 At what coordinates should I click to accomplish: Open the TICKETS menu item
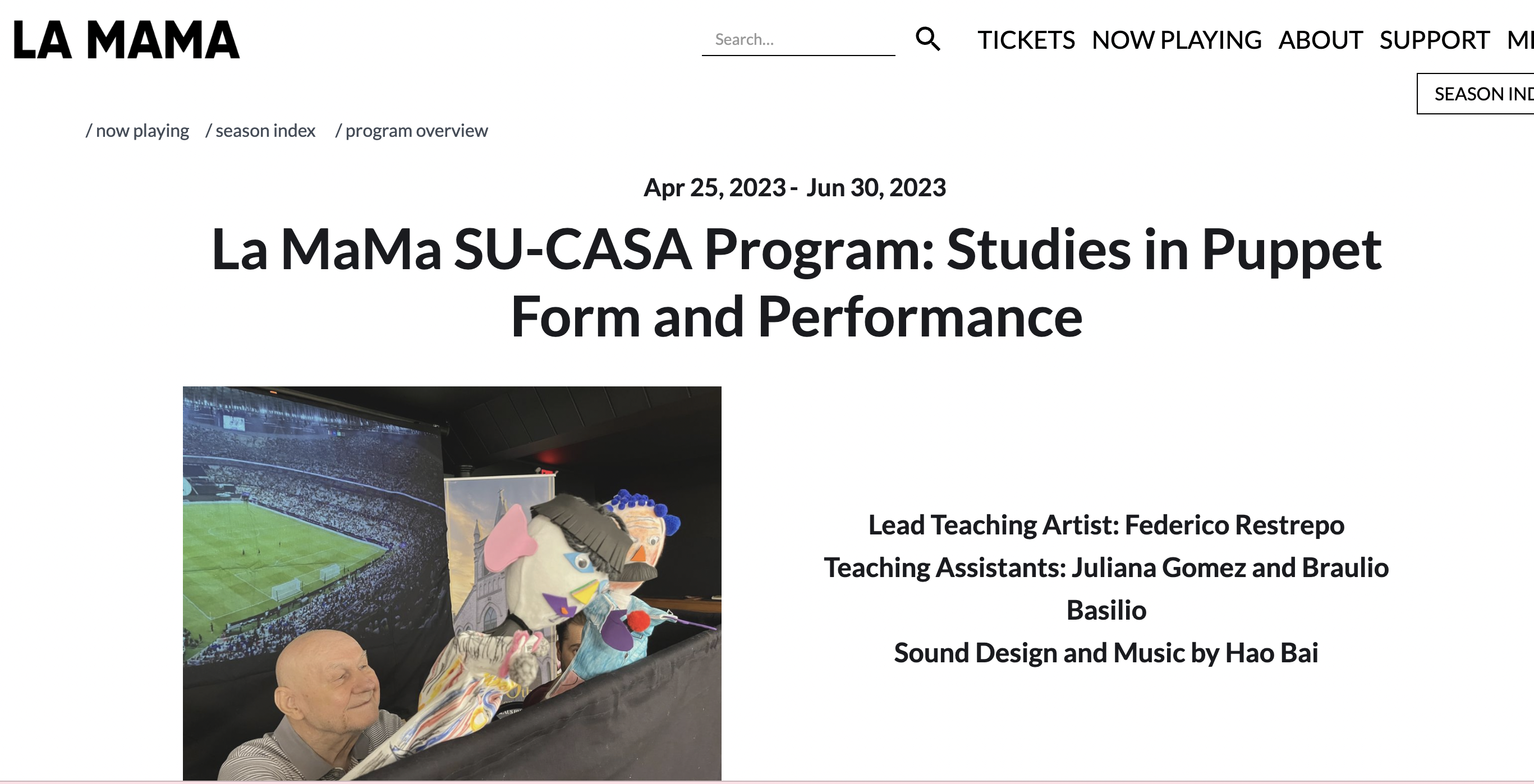[x=1026, y=40]
